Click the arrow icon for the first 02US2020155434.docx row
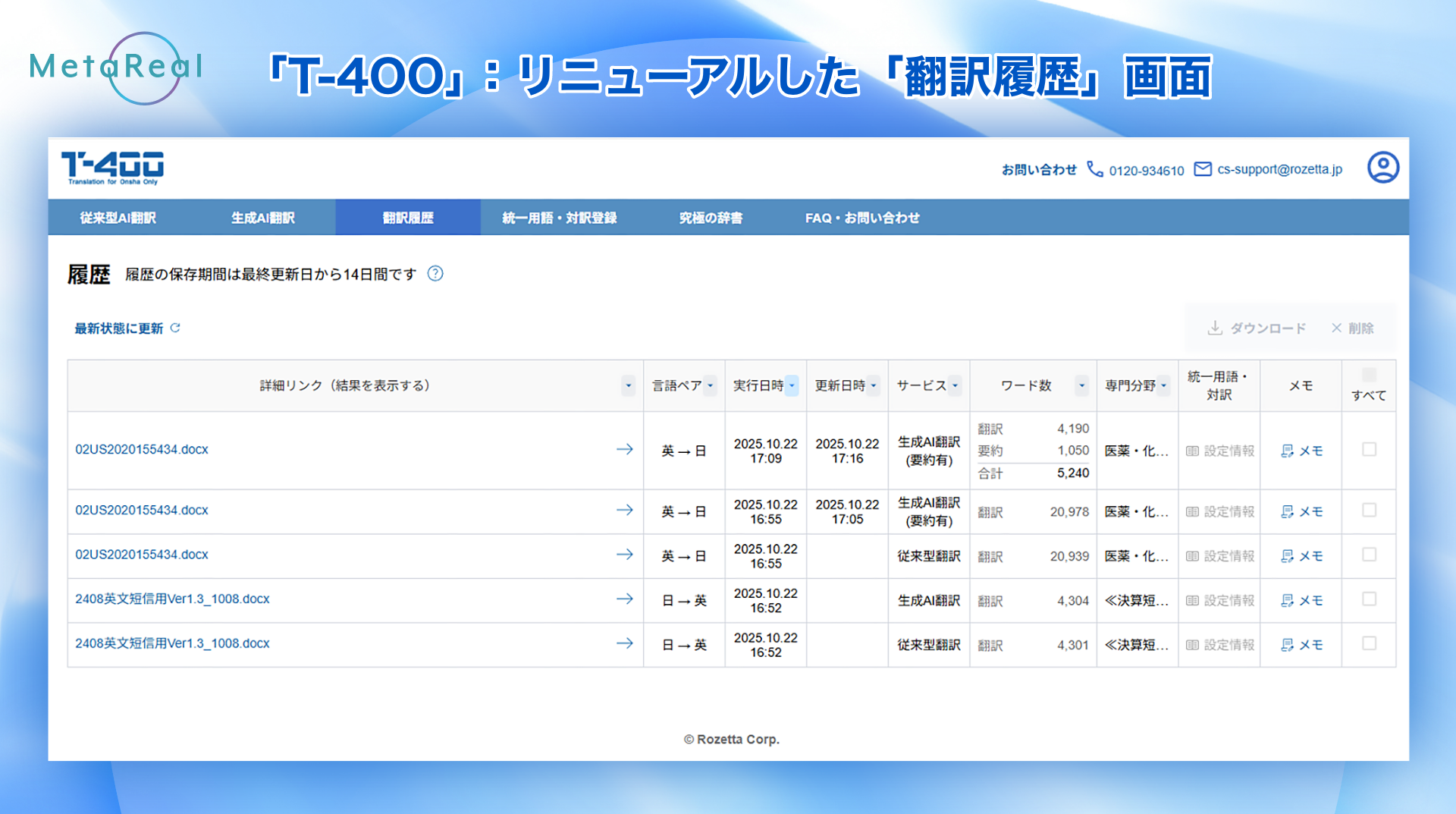This screenshot has width=1456, height=814. 624,449
